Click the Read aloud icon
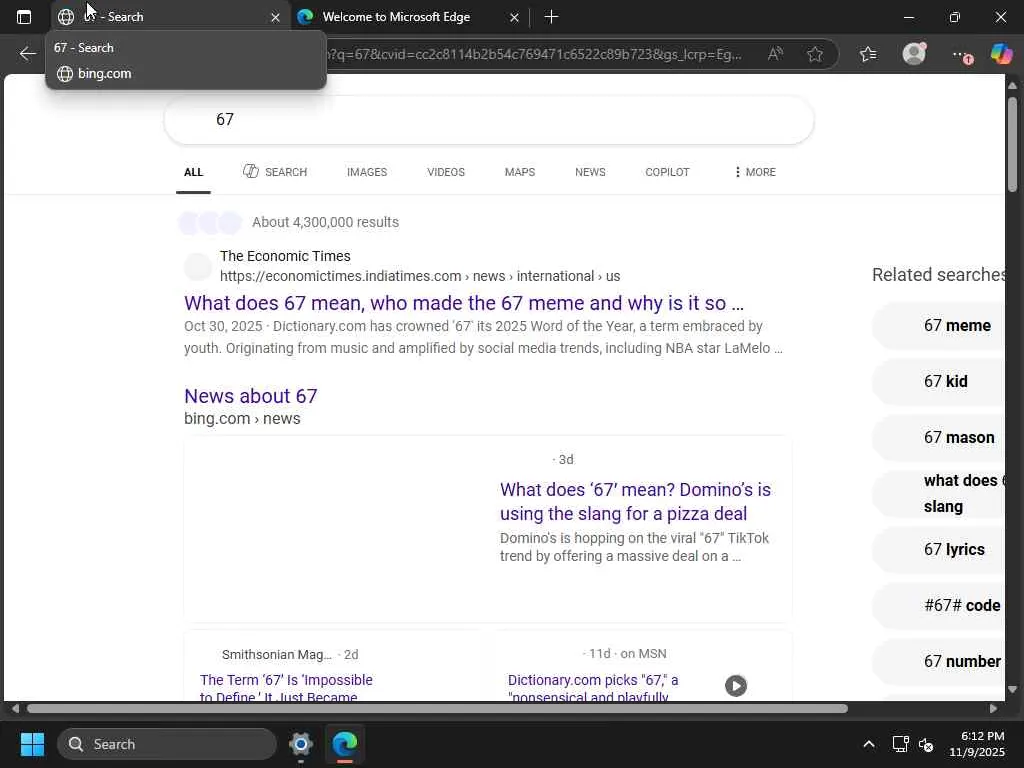1024x768 pixels. pos(775,54)
